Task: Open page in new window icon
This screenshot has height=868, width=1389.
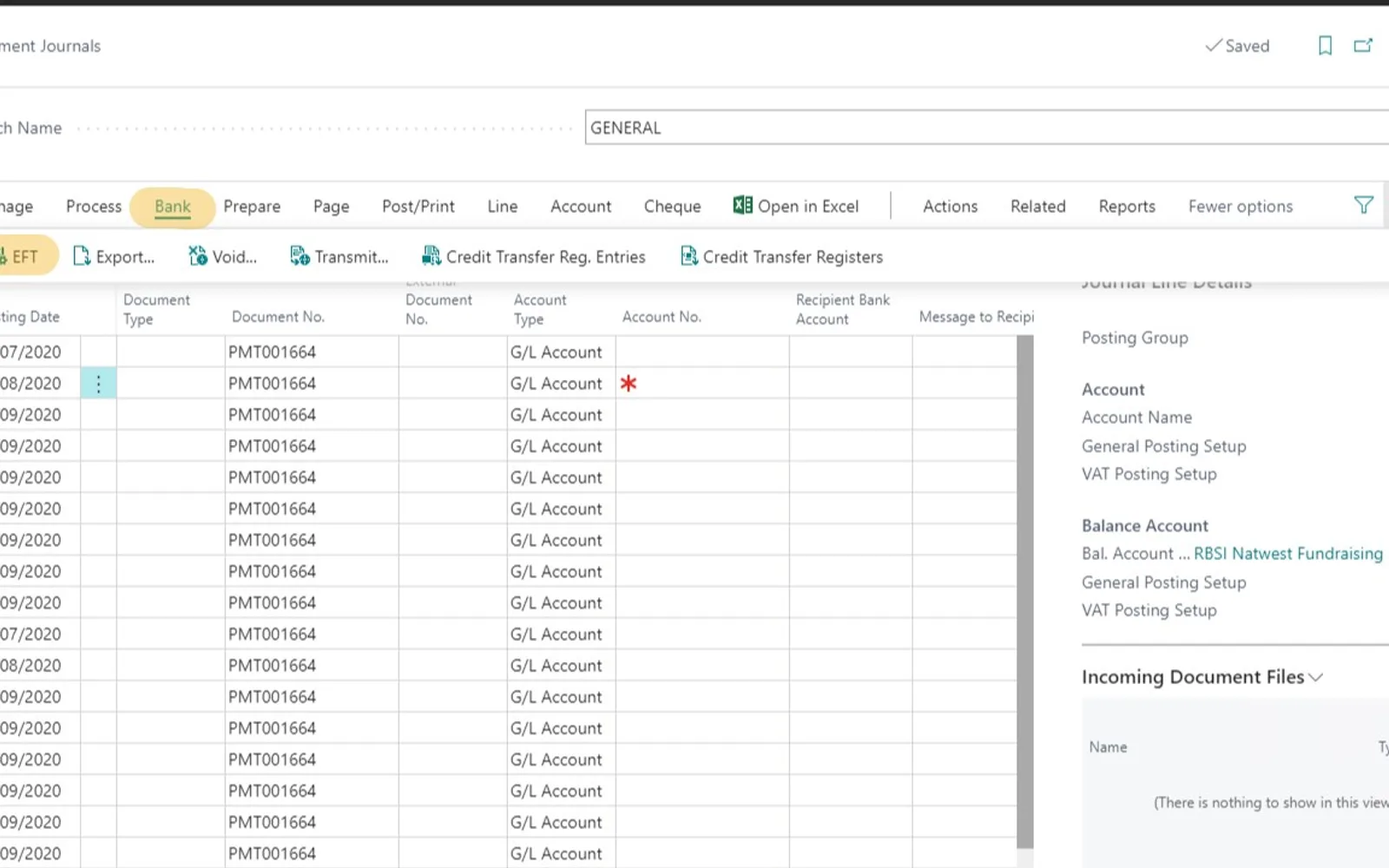Action: coord(1364,45)
